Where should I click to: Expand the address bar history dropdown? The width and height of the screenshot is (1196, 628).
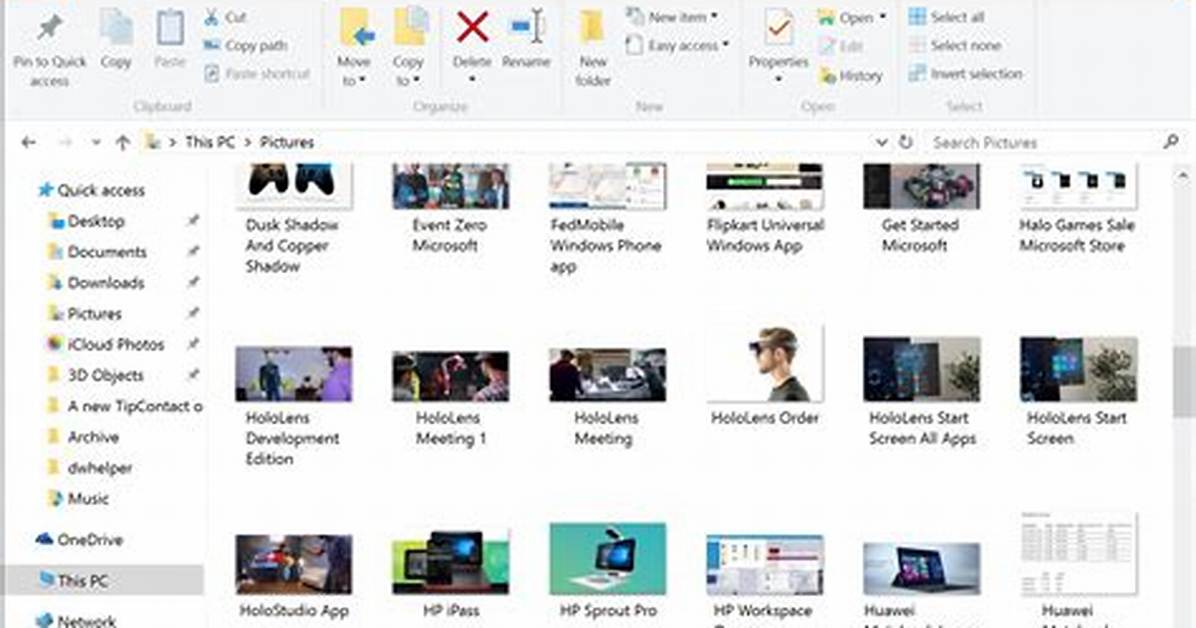[881, 143]
